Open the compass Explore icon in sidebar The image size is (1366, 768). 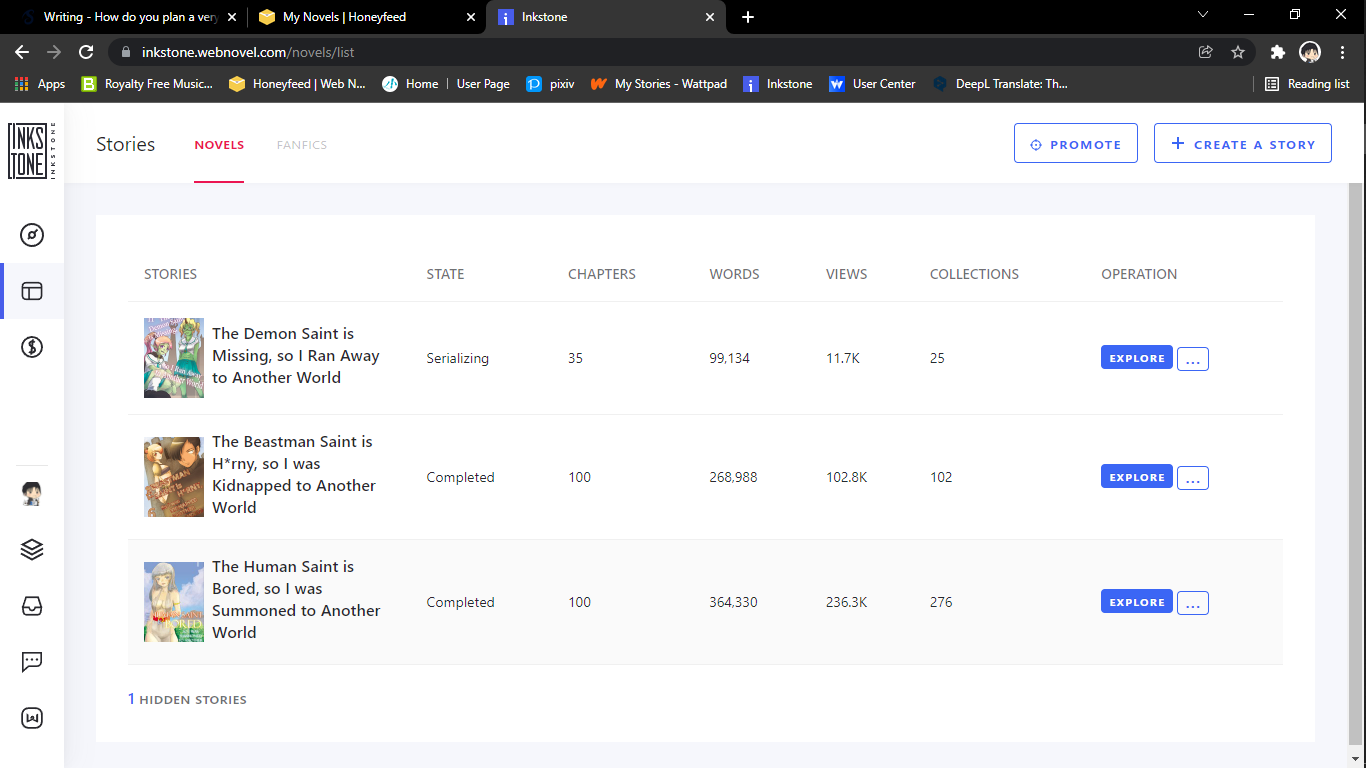pos(32,235)
